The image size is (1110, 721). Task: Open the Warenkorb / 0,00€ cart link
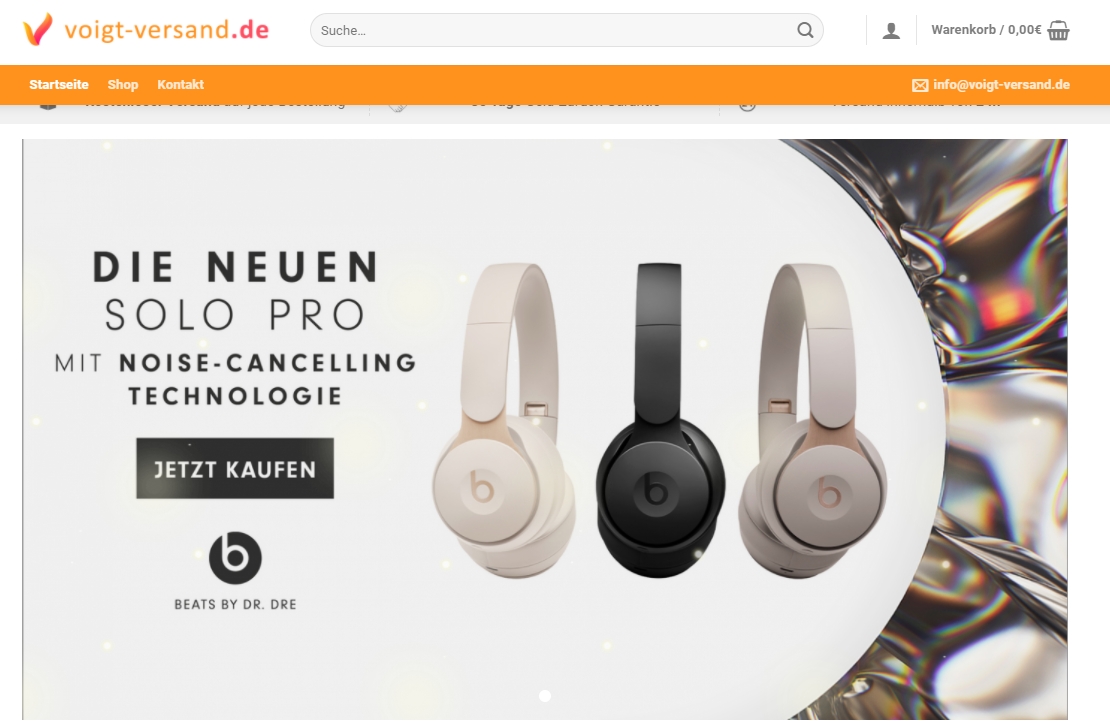[986, 30]
